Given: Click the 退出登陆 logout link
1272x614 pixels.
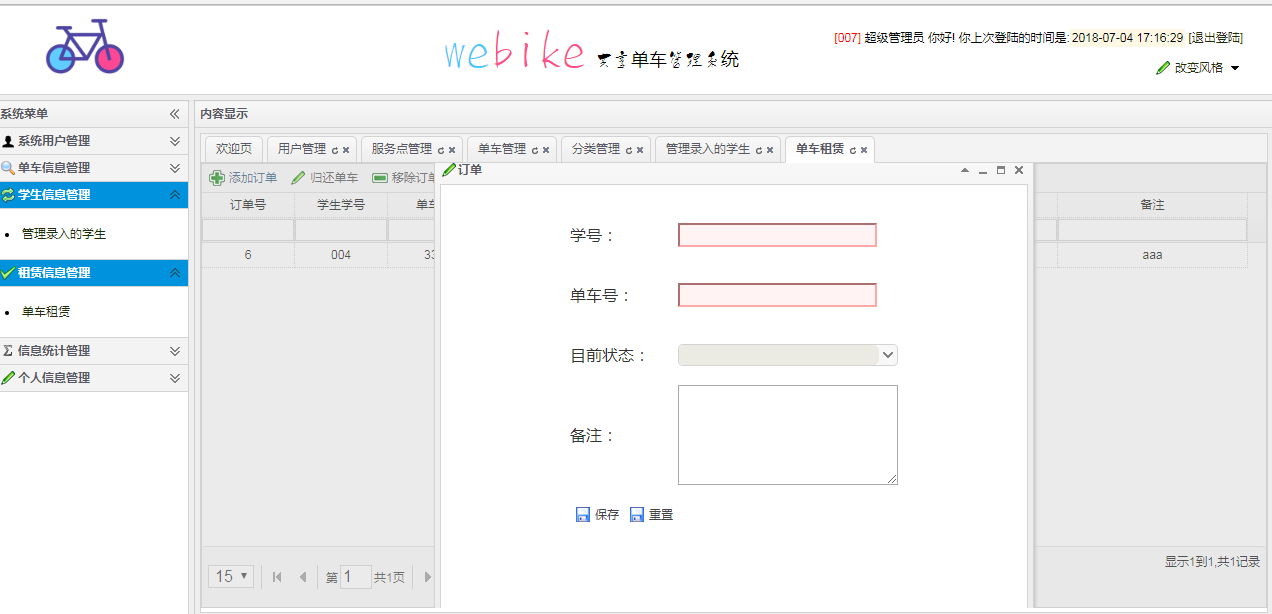Looking at the screenshot, I should pos(1215,38).
